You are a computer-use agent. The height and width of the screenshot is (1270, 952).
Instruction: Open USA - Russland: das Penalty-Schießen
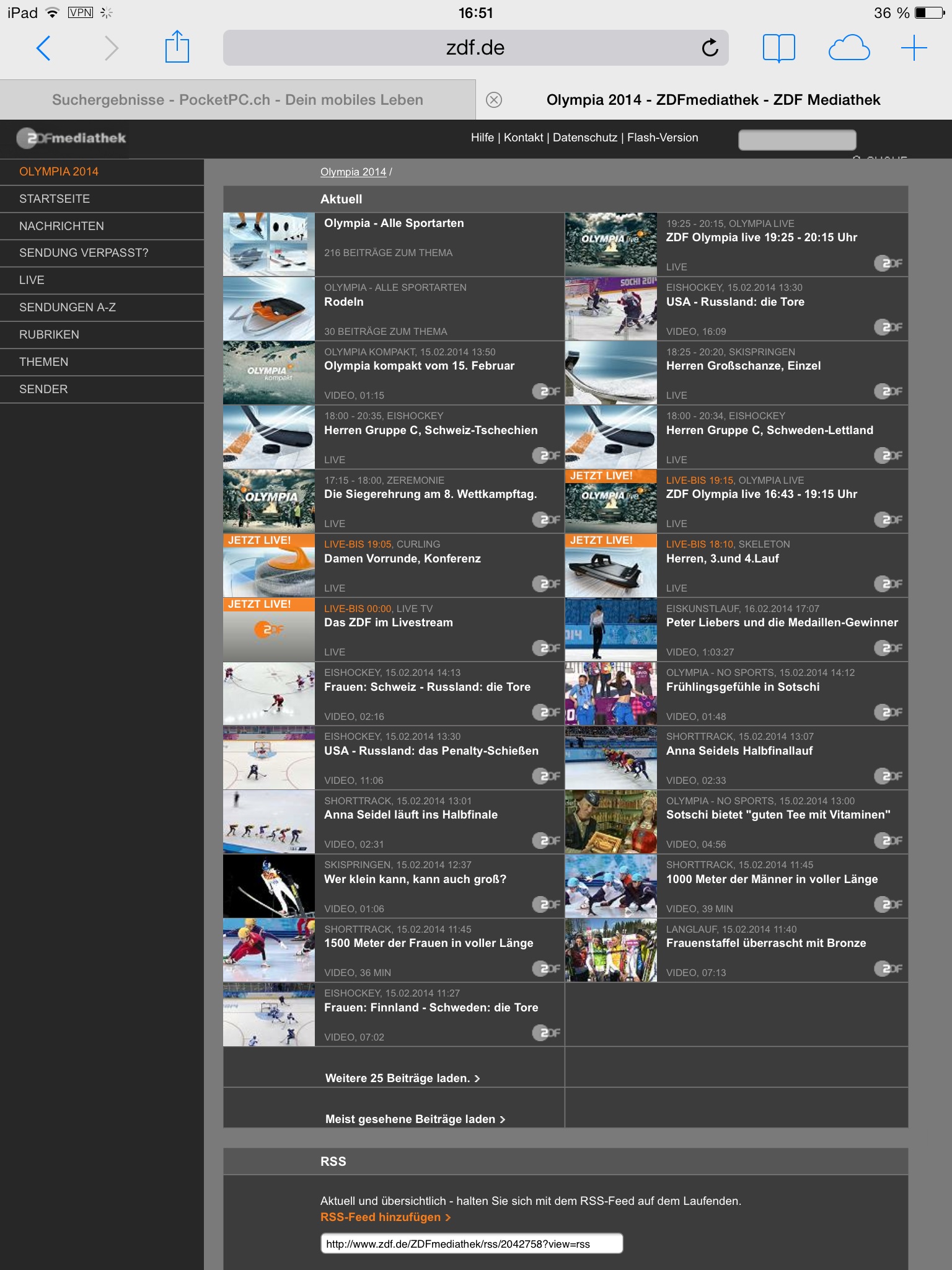click(x=431, y=751)
